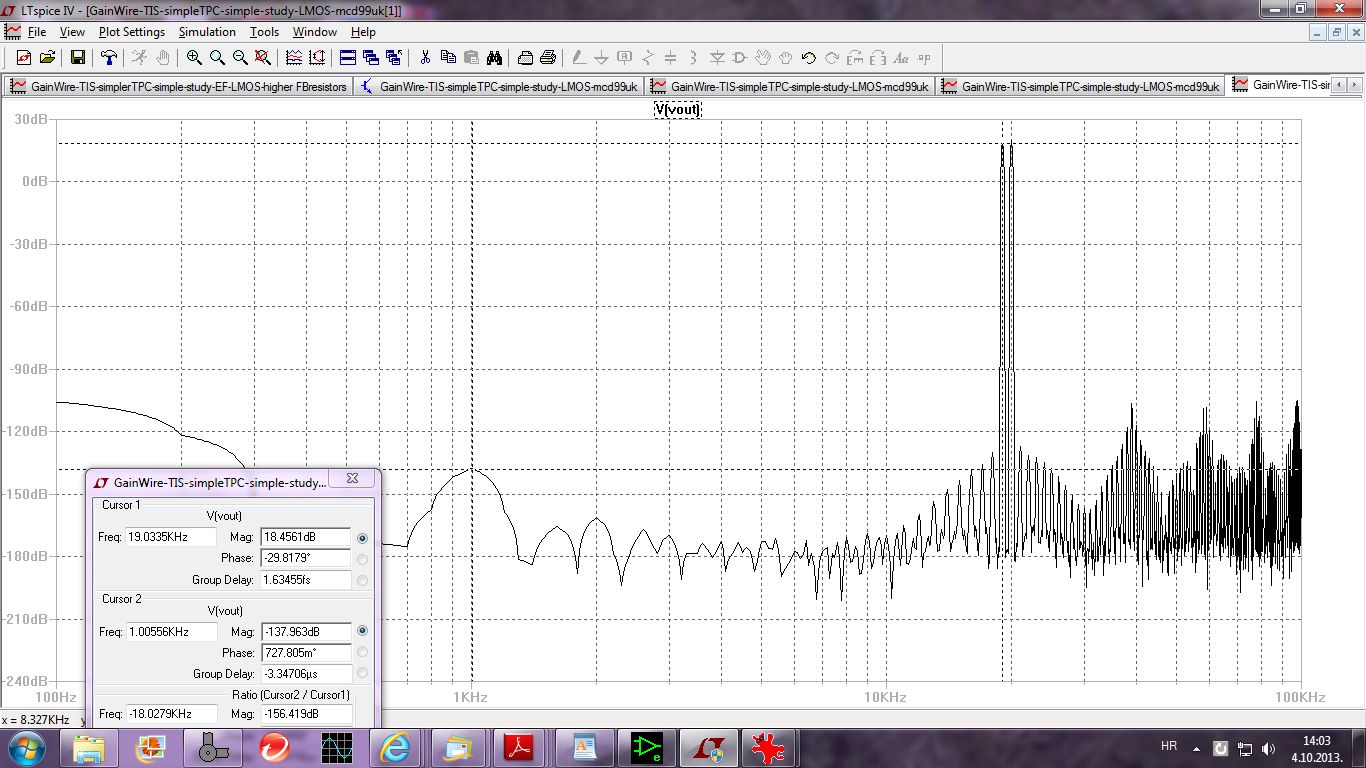Click the Zoom to Fit crossed magnifier icon
Screen dimensions: 1366x768
click(x=263, y=58)
